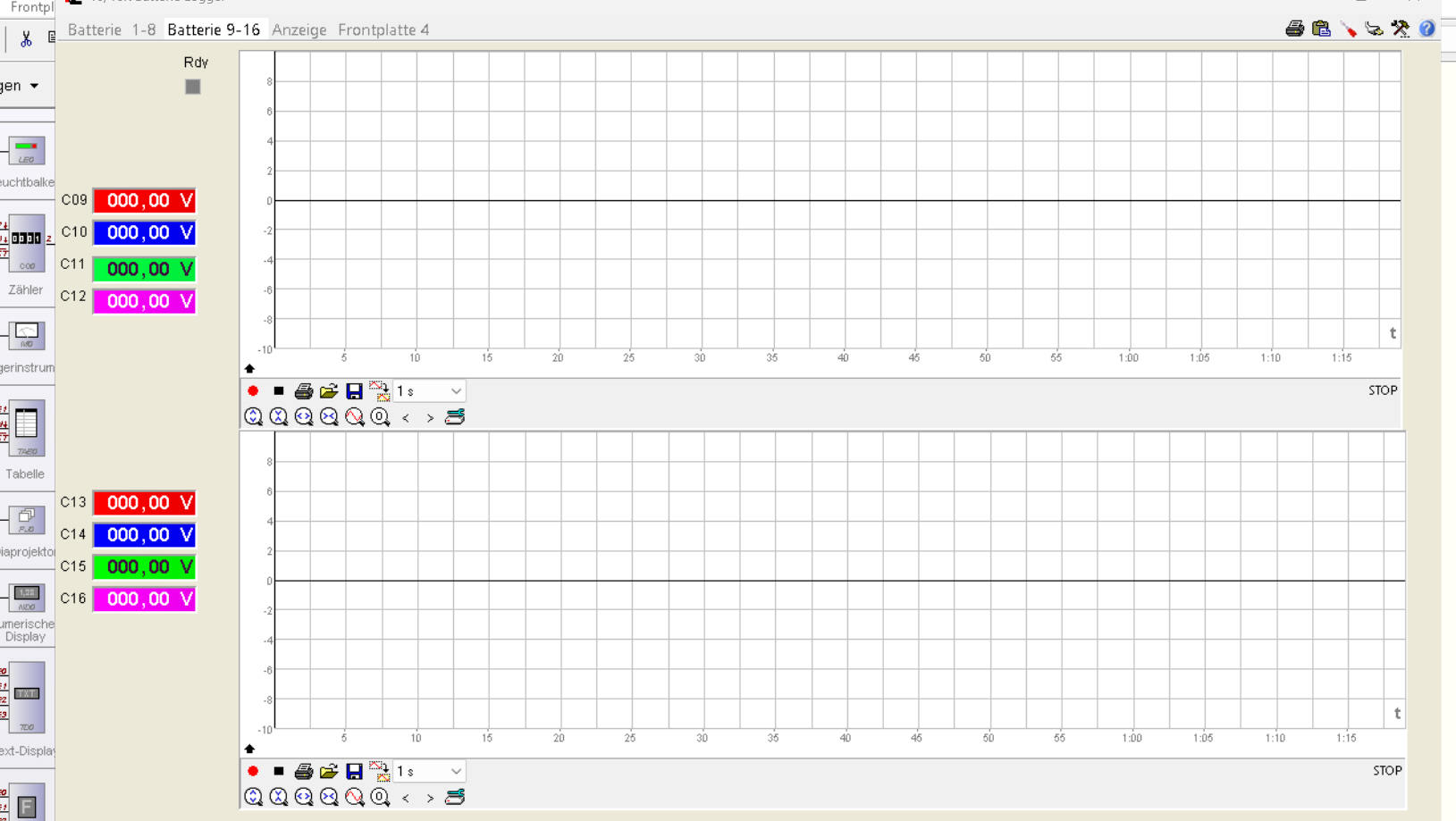Screen dimensions: 1456x821
Task: Switch to the Anzeige tab
Action: point(299,29)
